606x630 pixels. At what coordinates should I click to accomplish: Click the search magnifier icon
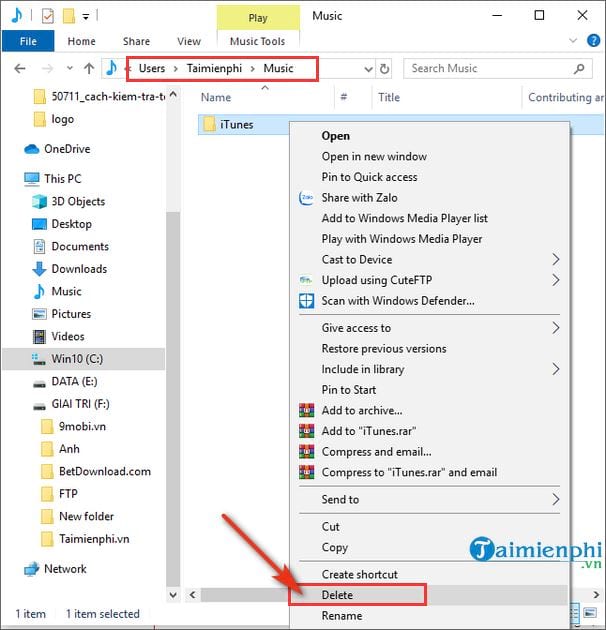[x=579, y=69]
